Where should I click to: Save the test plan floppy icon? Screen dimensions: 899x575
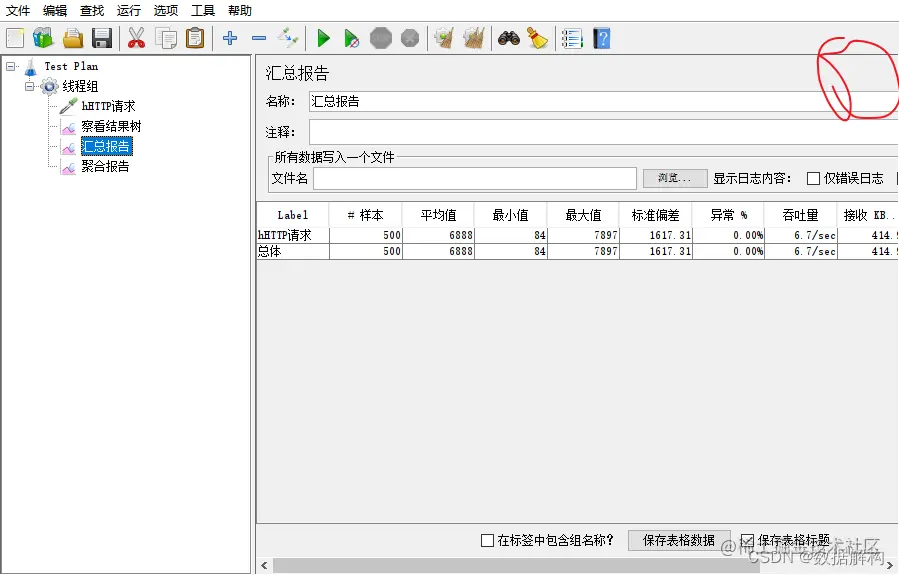pos(102,38)
